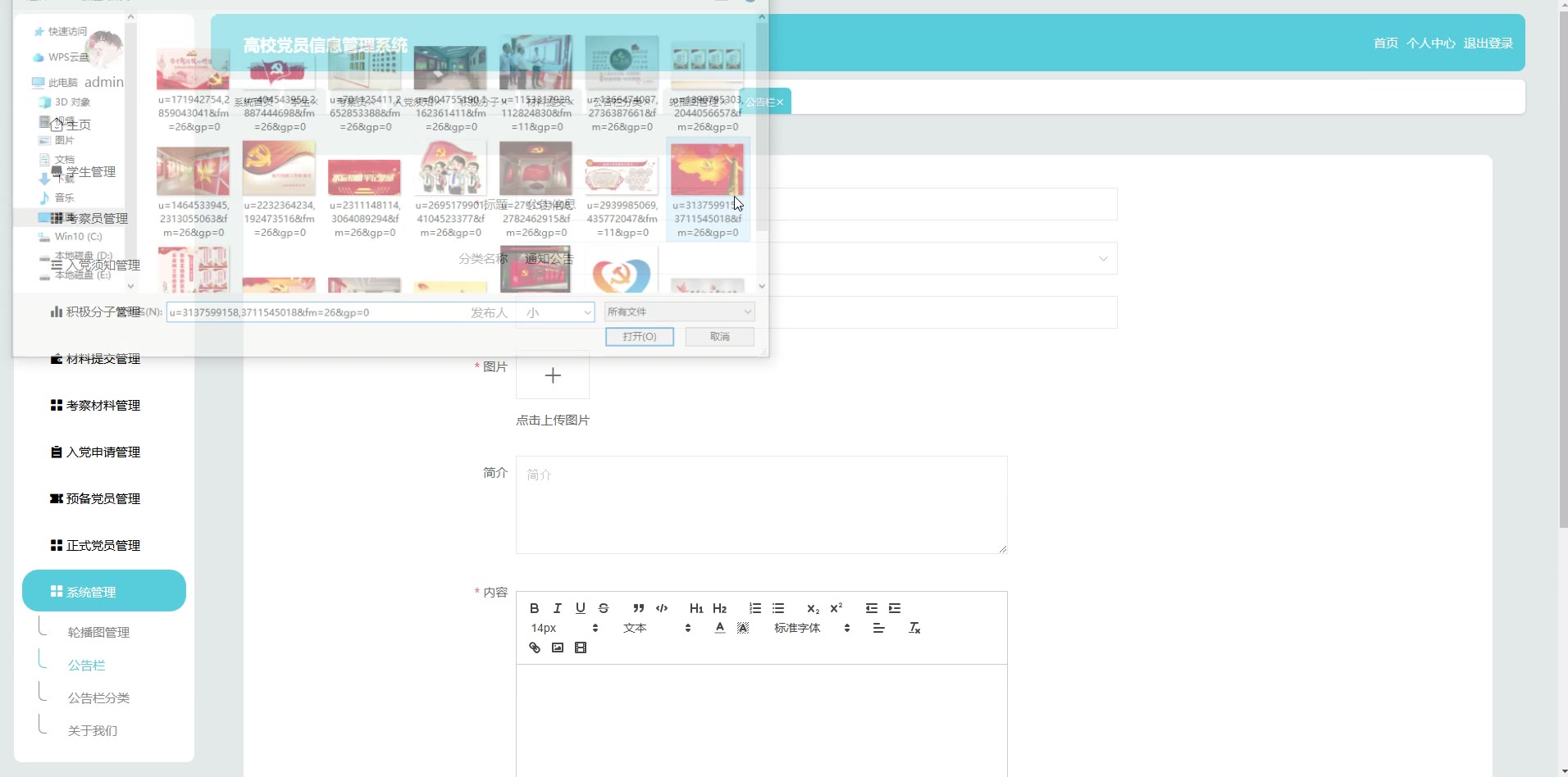The height and width of the screenshot is (777, 1568).
Task: Expand the file name combo box arrow
Action: coord(587,312)
